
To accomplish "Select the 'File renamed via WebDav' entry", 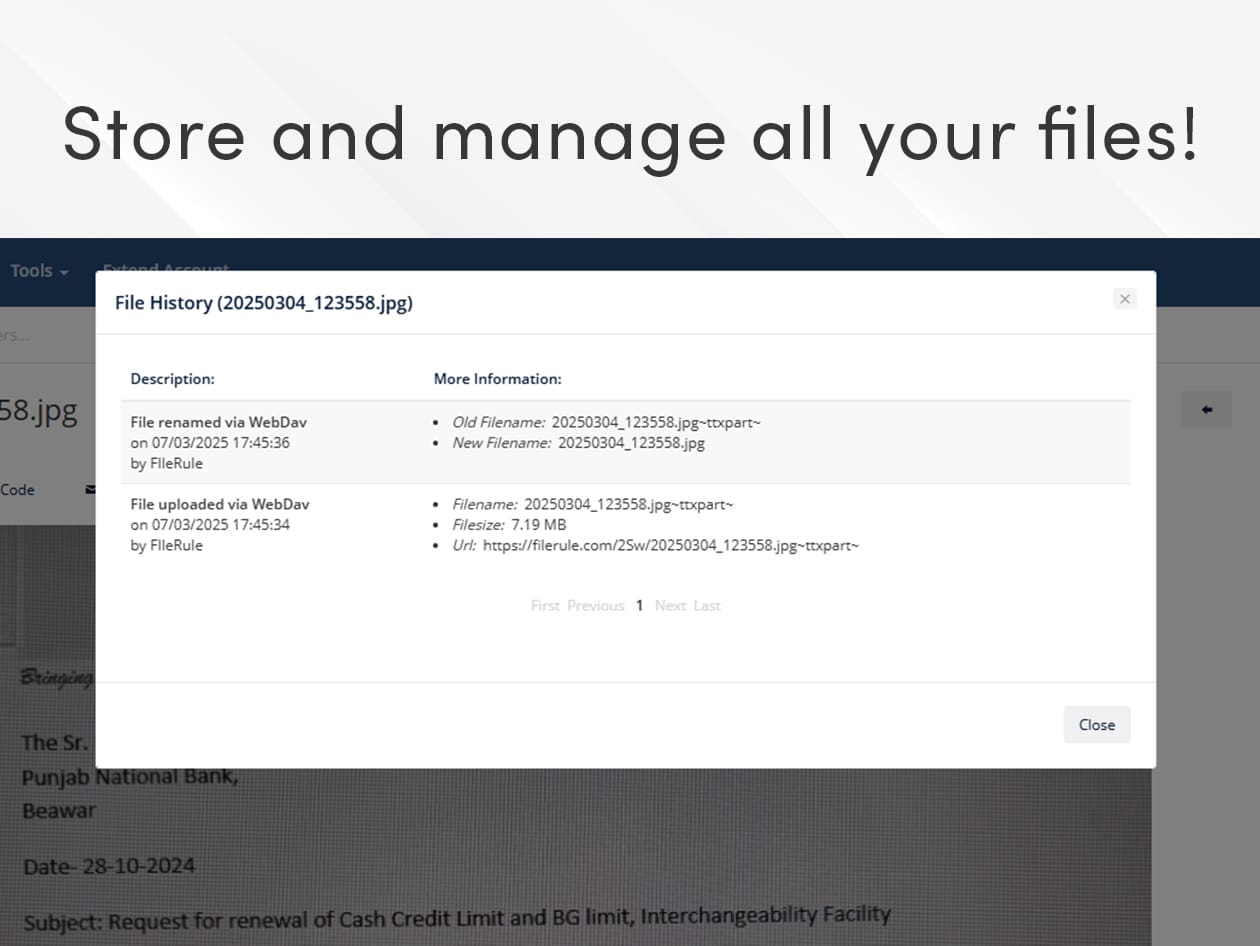I will coord(219,423).
